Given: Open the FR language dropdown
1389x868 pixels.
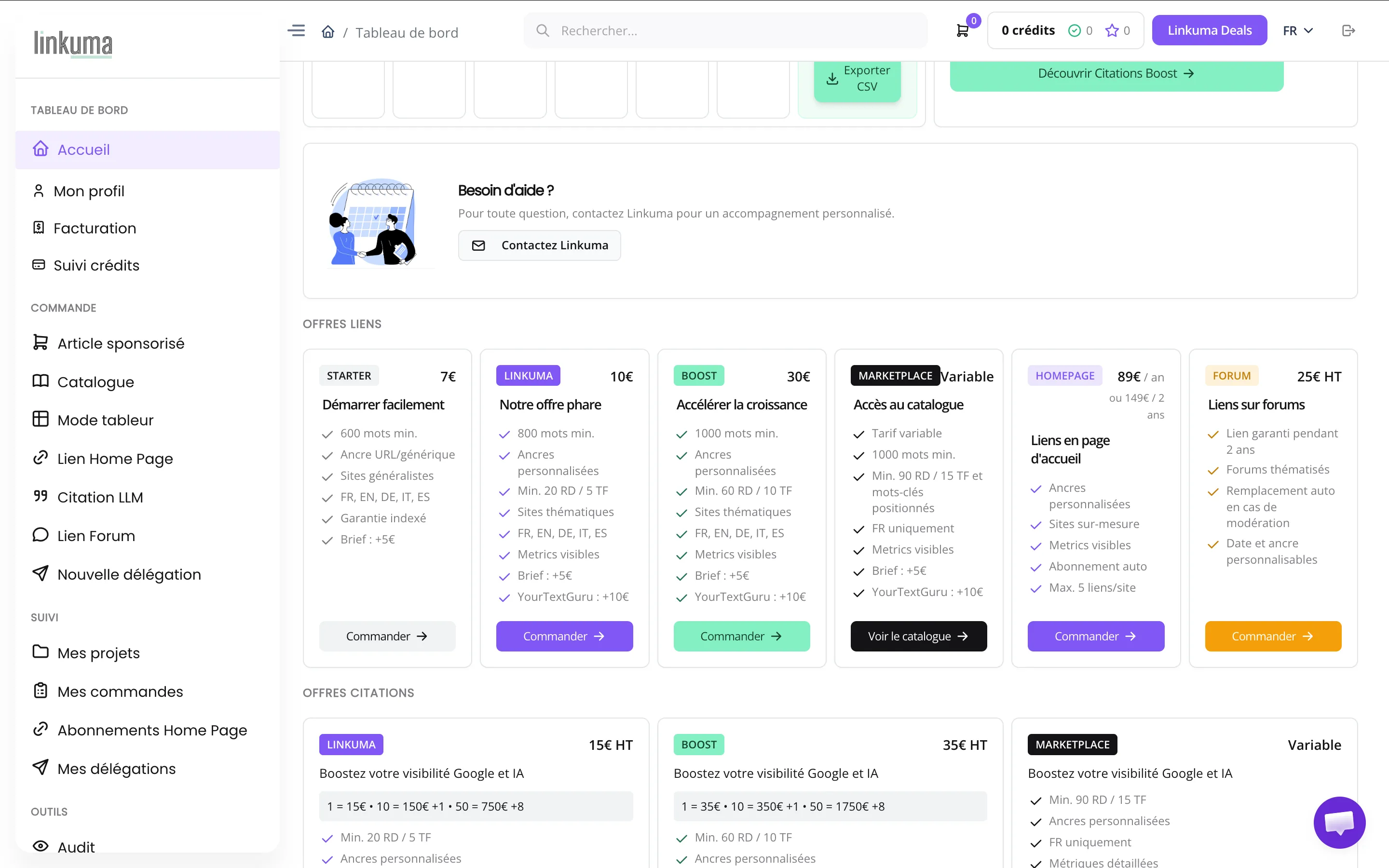Looking at the screenshot, I should point(1298,31).
